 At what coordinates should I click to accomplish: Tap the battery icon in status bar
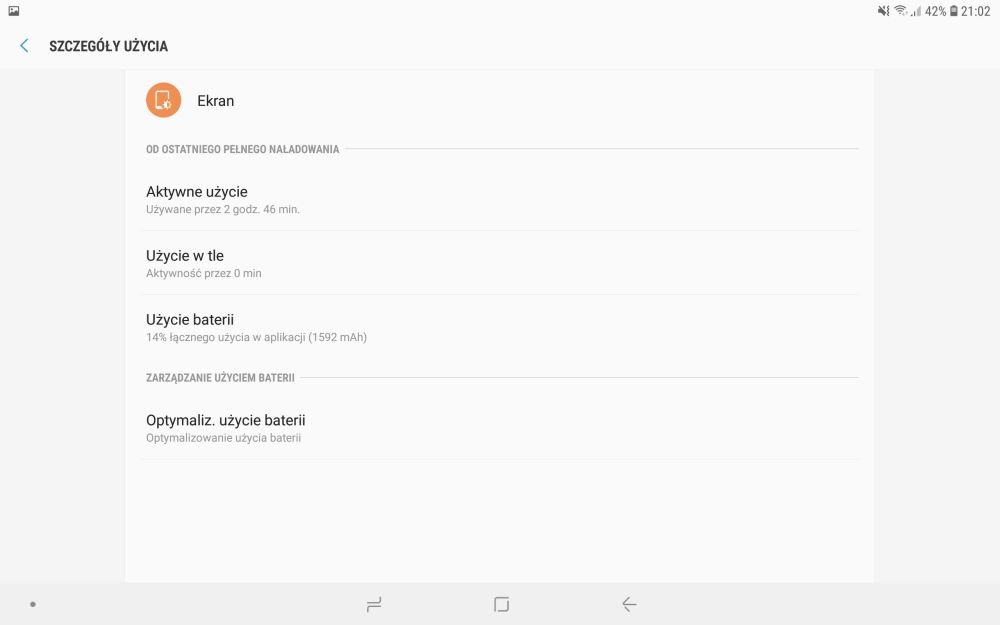(x=953, y=11)
